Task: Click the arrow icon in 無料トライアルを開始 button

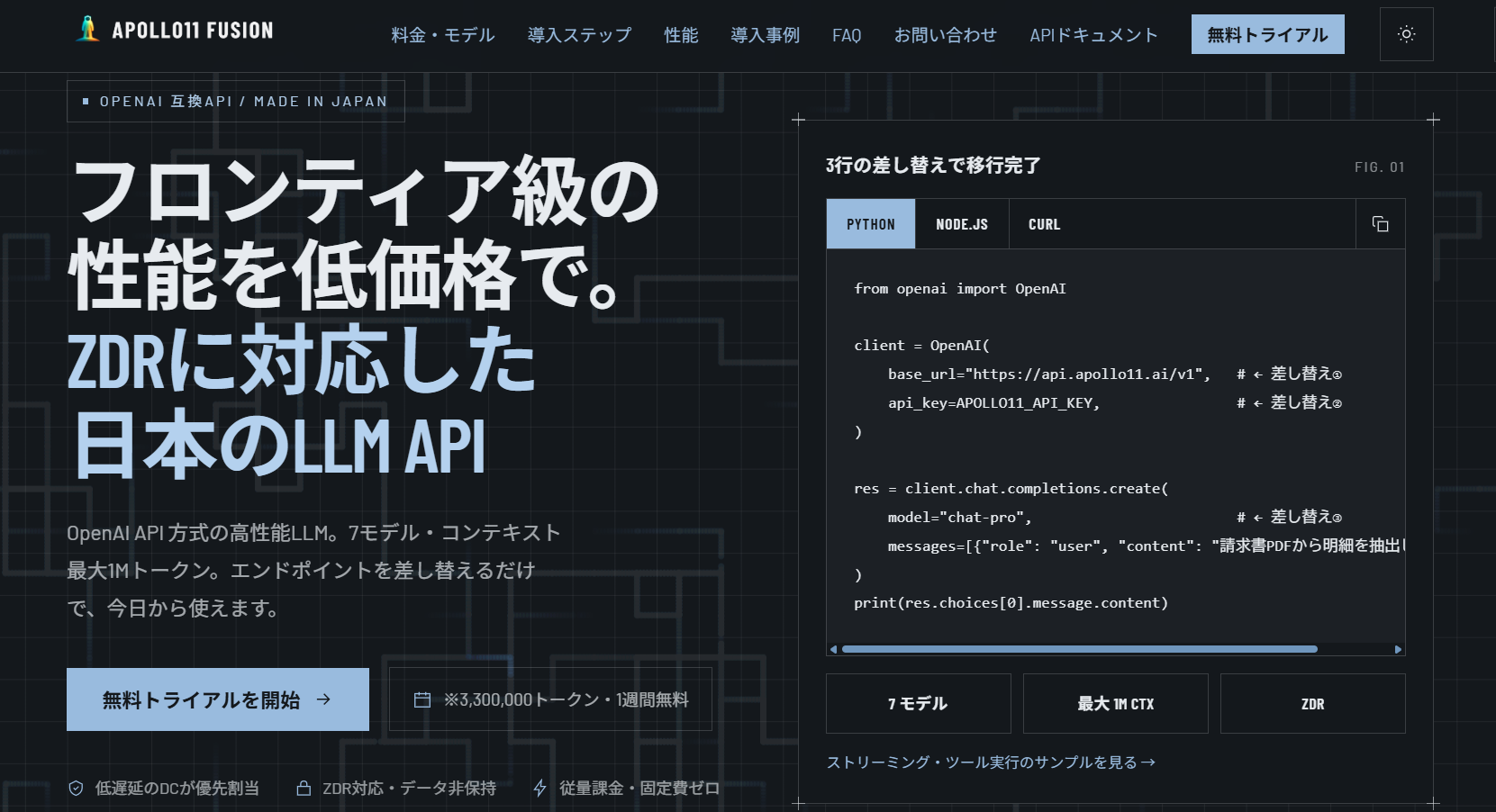Action: [x=323, y=699]
